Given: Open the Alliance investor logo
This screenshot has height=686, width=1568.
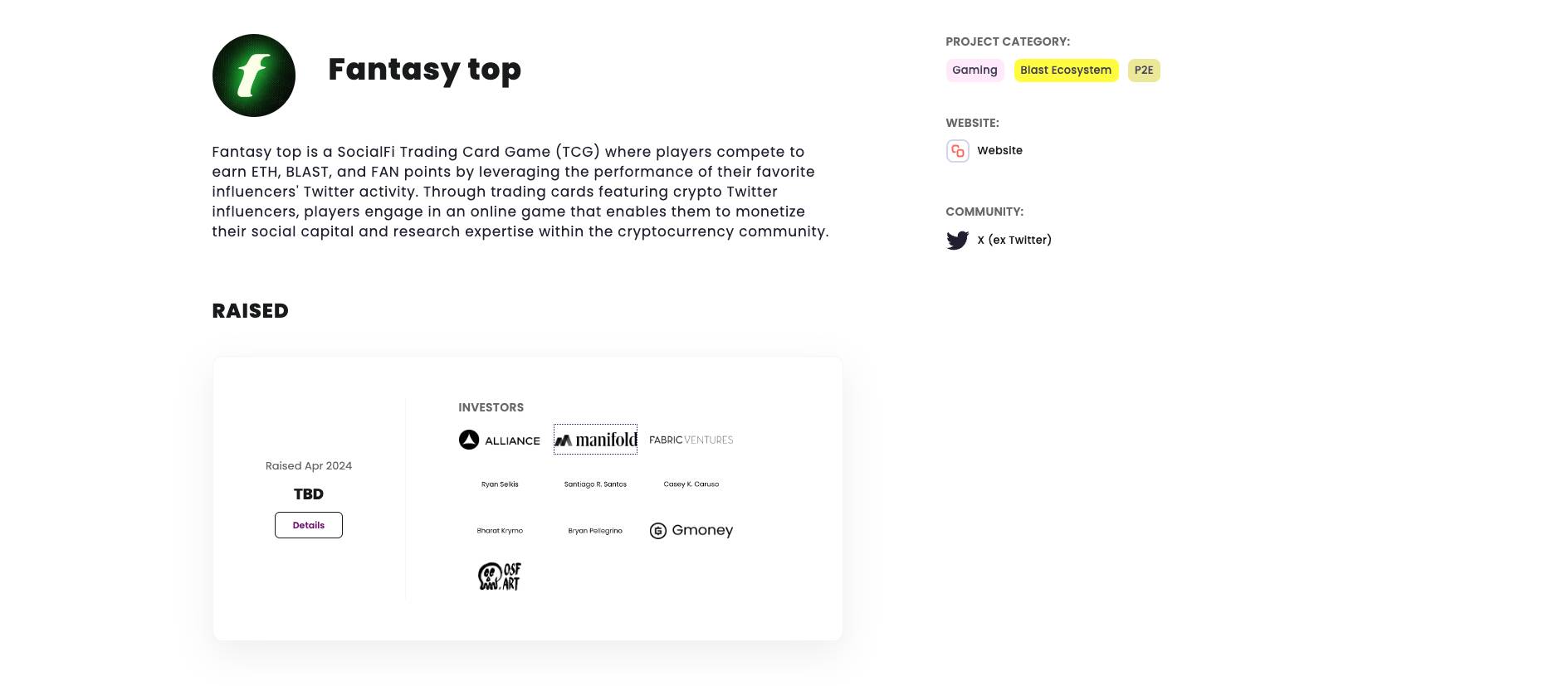Looking at the screenshot, I should [x=500, y=440].
